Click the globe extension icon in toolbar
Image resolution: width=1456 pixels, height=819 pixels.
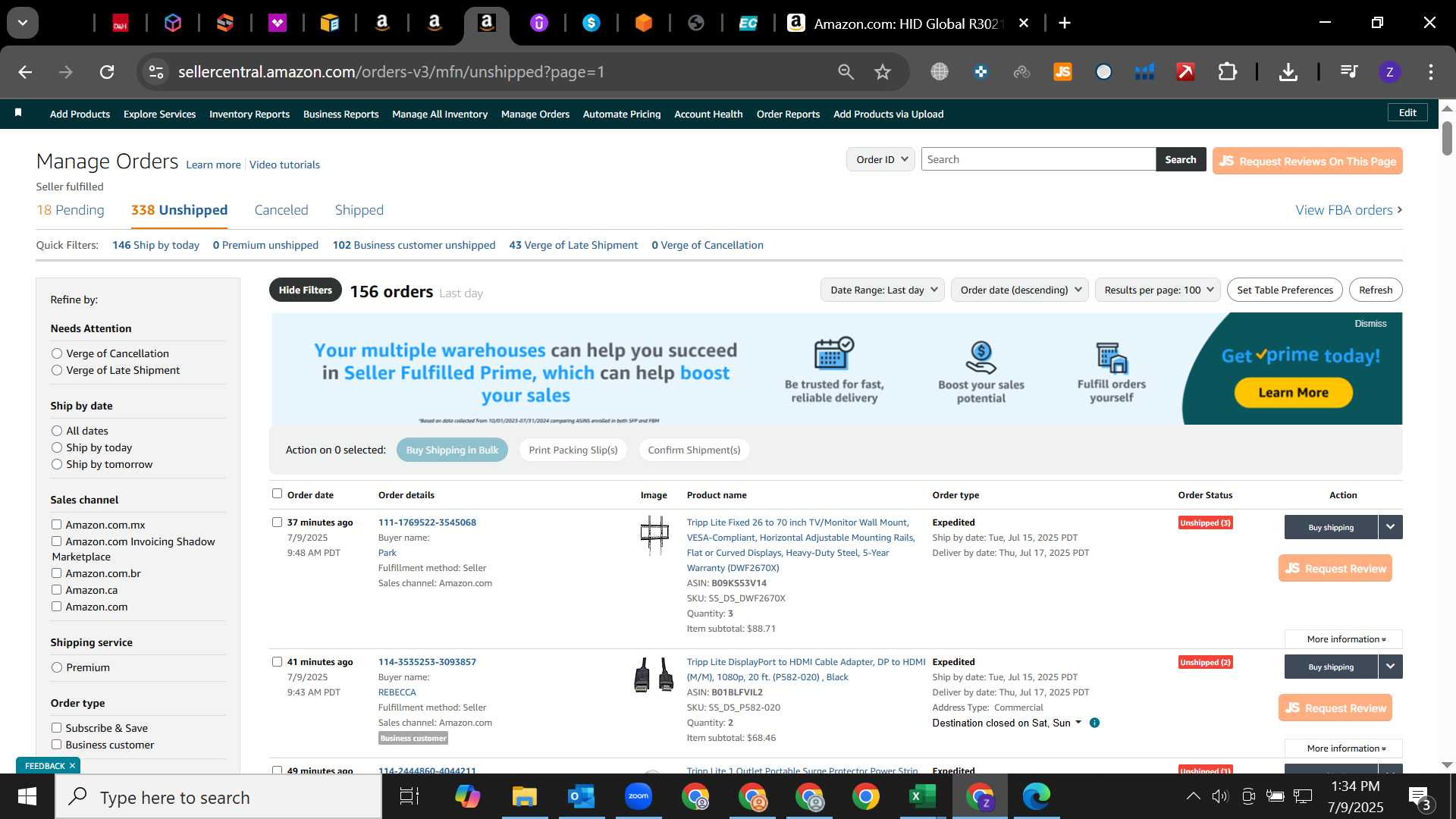pos(940,72)
